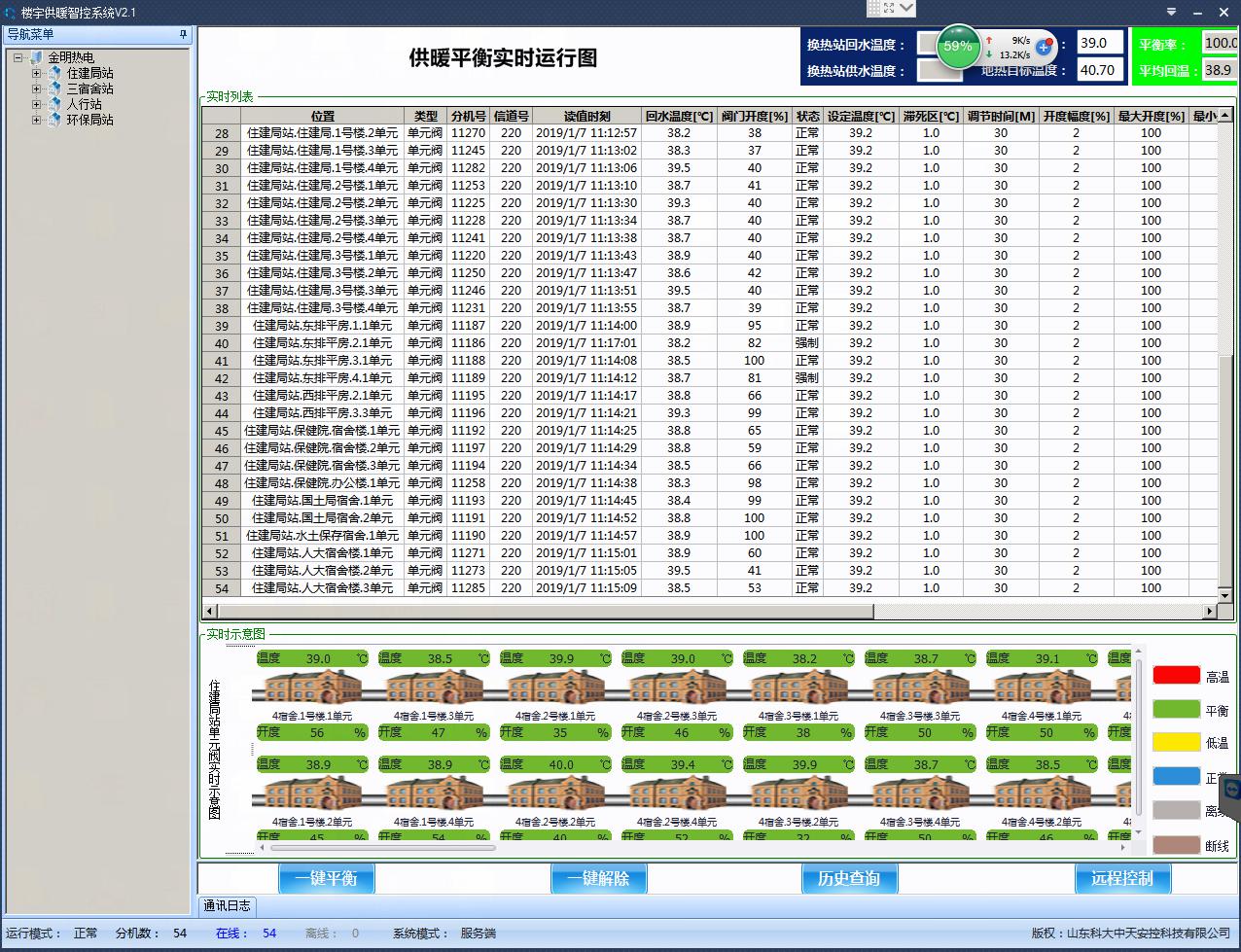Click the green 59% usage ball

[x=958, y=46]
